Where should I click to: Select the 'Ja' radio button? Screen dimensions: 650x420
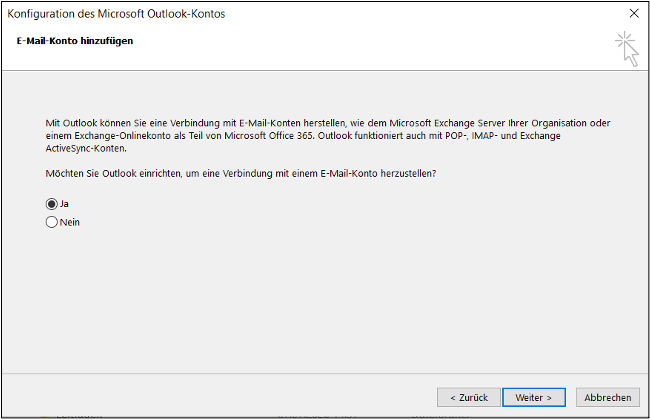[x=52, y=203]
